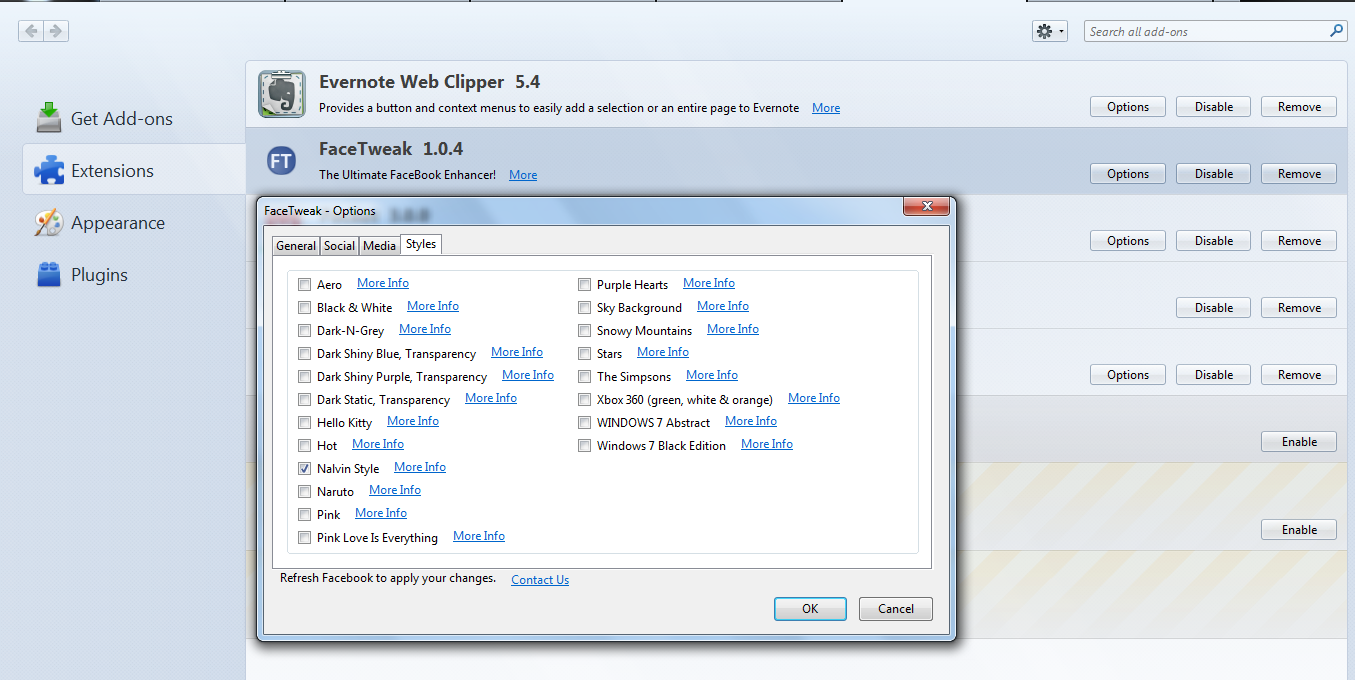1355x680 pixels.
Task: Enable the Aero style checkbox
Action: point(304,285)
